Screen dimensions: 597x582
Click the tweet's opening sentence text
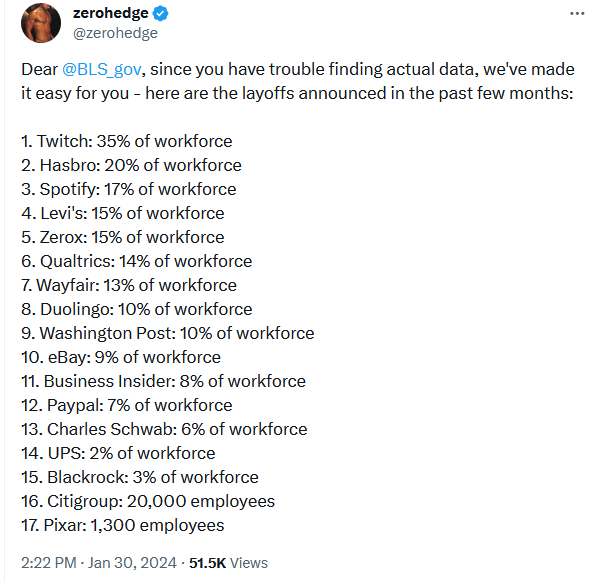click(x=298, y=81)
